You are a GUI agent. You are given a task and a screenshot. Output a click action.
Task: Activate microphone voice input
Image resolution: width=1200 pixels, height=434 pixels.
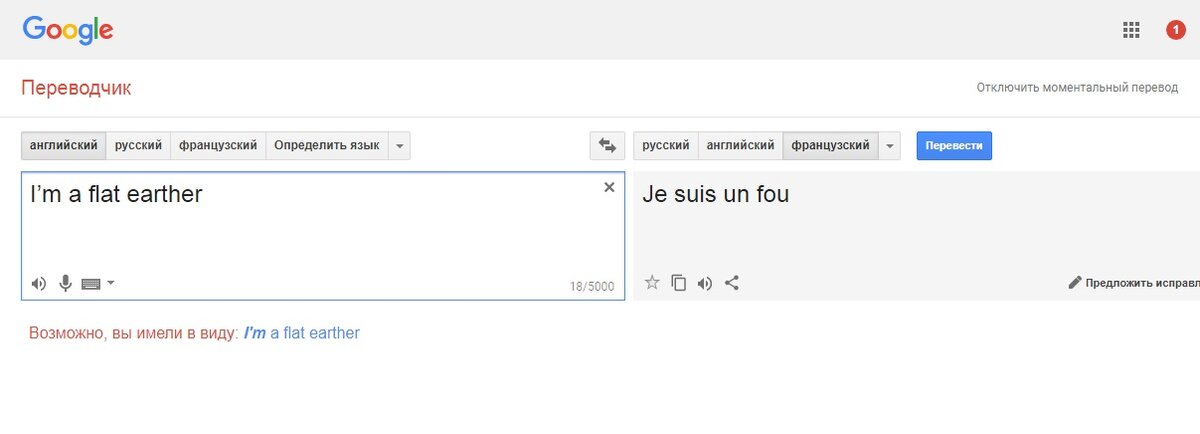(65, 283)
